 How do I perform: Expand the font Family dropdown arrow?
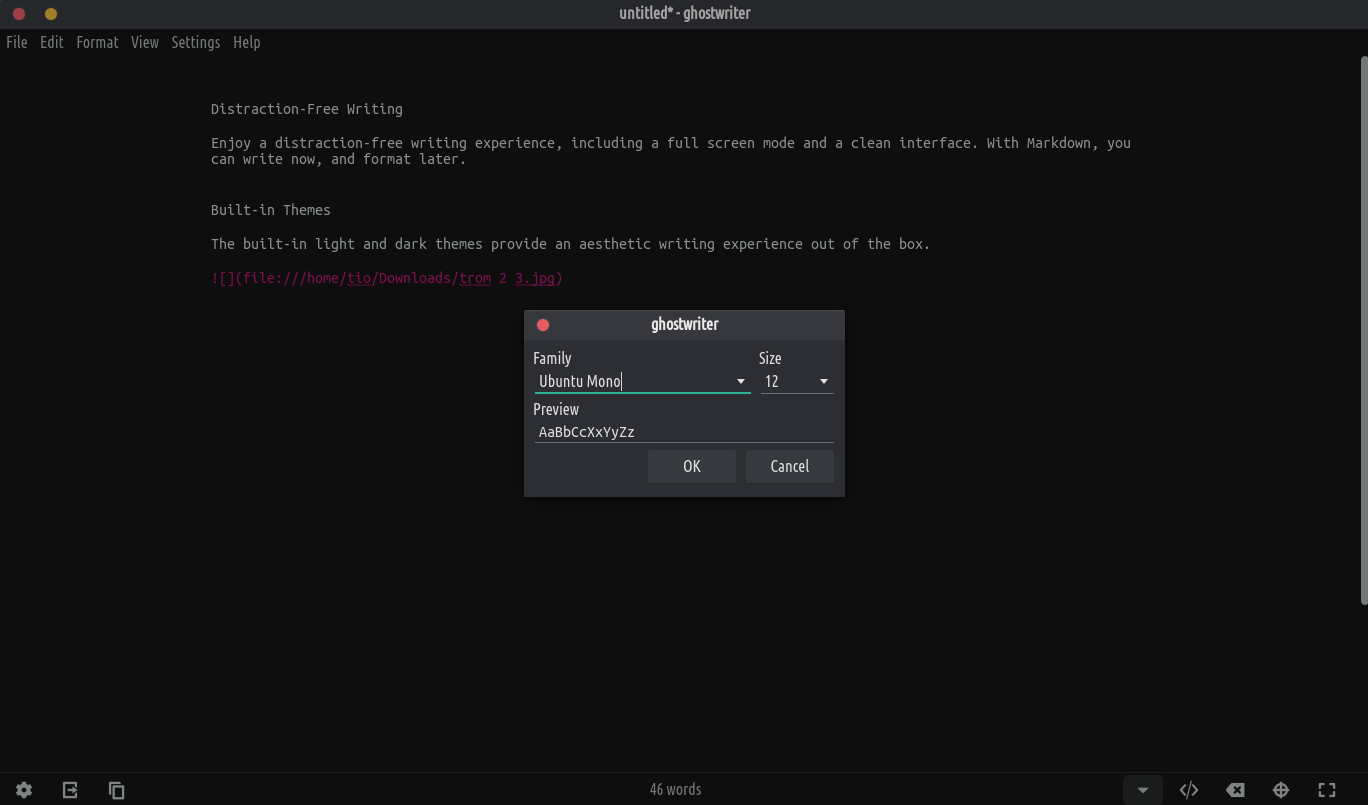point(741,382)
